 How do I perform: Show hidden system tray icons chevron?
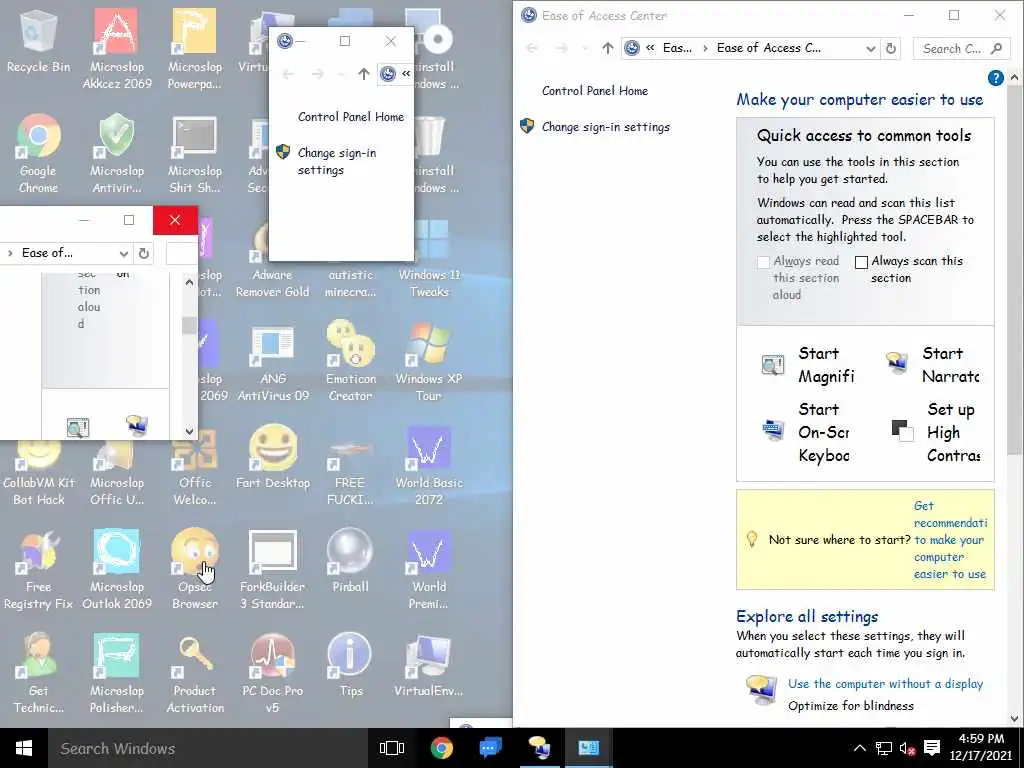[x=859, y=748]
